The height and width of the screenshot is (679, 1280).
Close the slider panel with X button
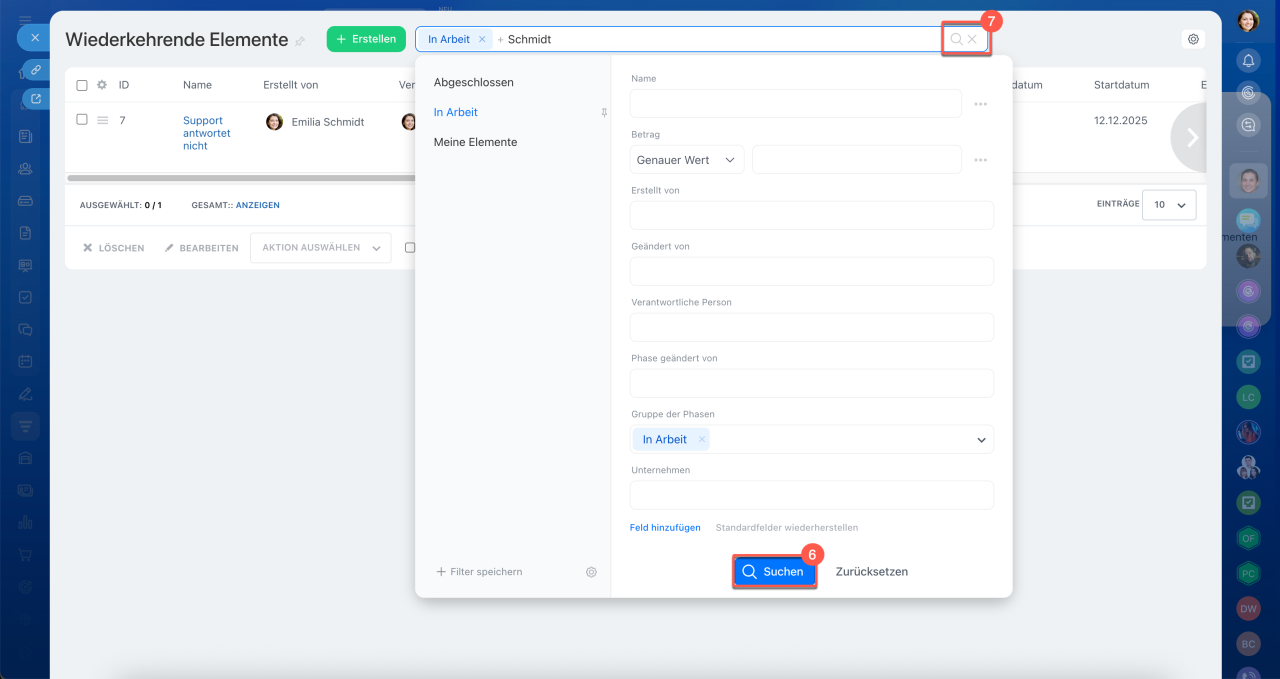(34, 38)
